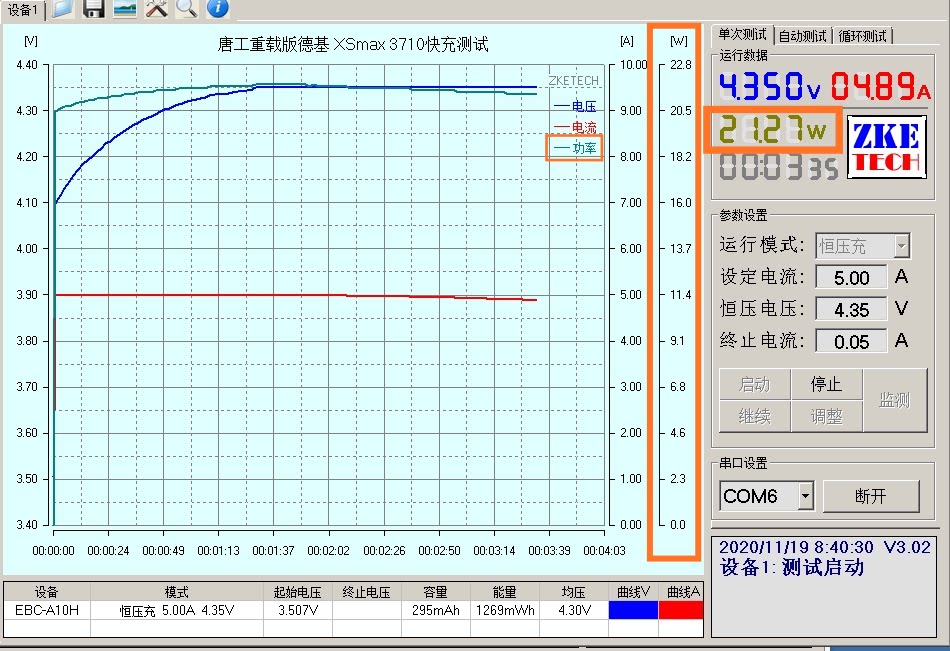
Task: Select the 295mAh capacity cell
Action: point(436,610)
